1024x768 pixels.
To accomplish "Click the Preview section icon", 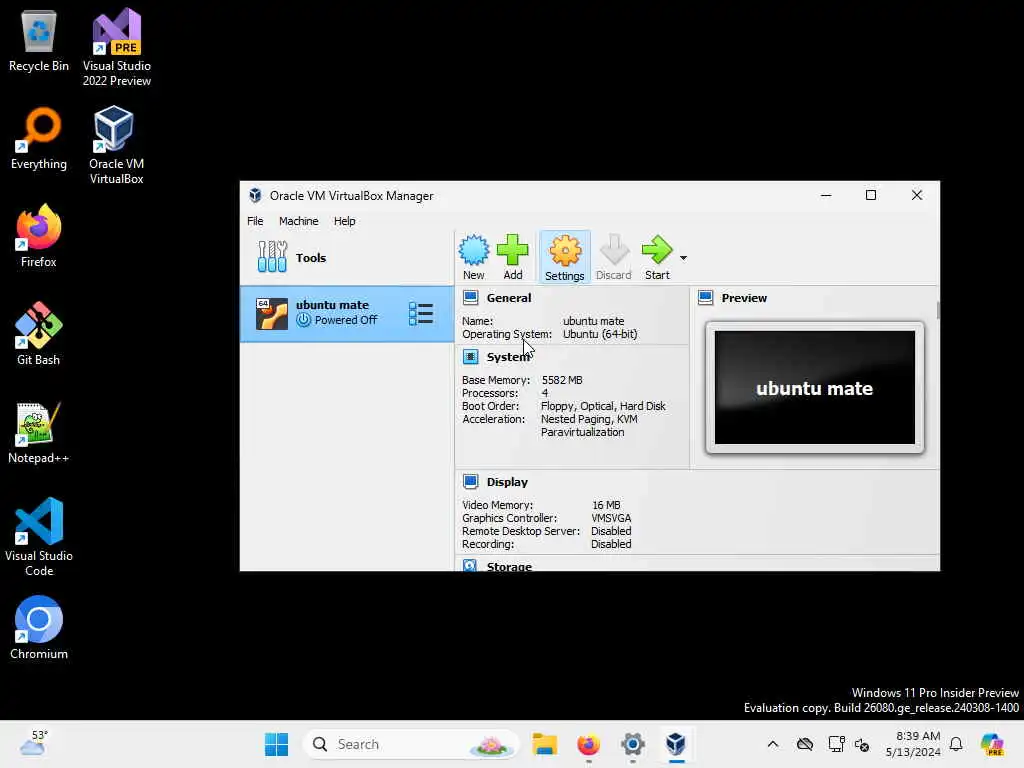I will [706, 298].
